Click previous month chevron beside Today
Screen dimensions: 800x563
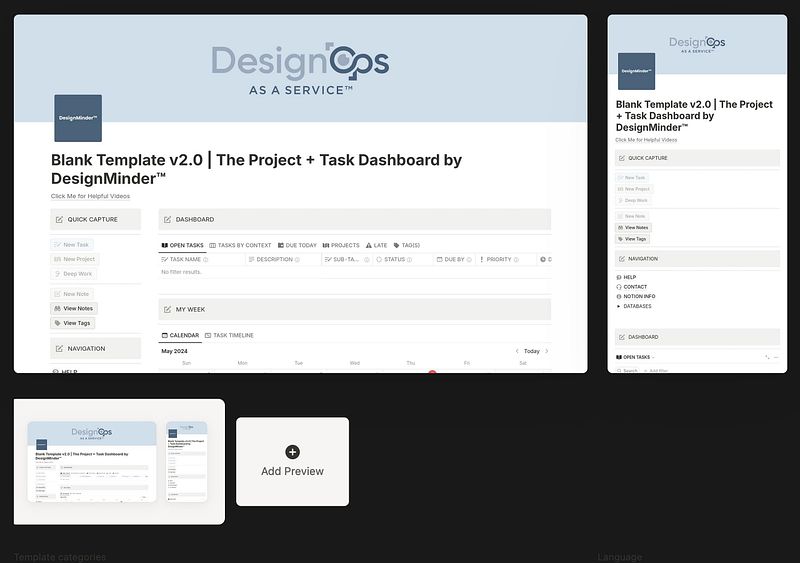click(517, 351)
